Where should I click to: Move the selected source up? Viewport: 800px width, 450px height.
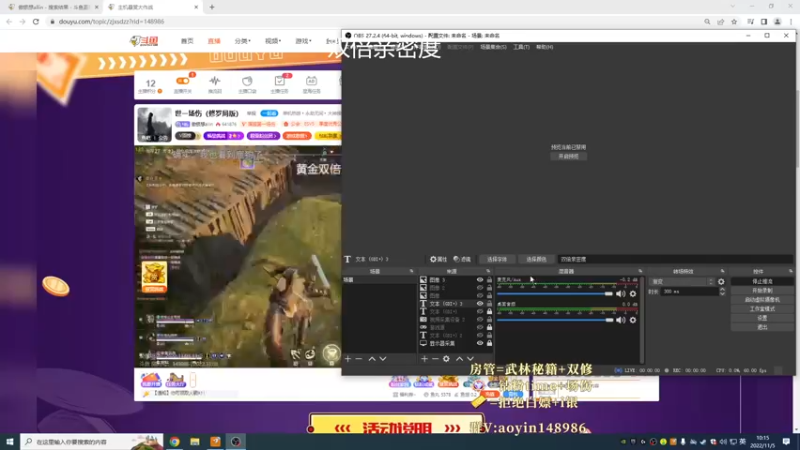(459, 359)
